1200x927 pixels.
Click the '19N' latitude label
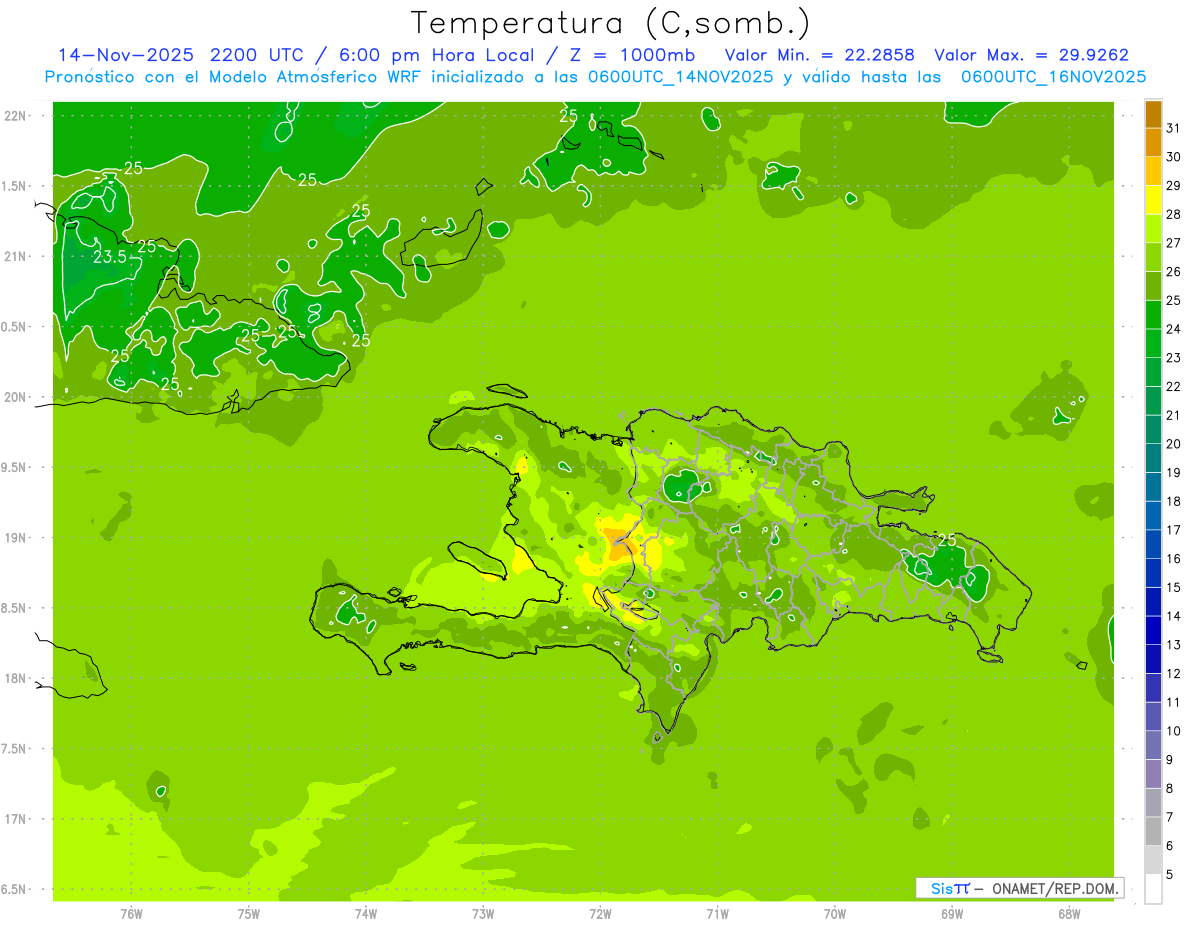coord(14,538)
